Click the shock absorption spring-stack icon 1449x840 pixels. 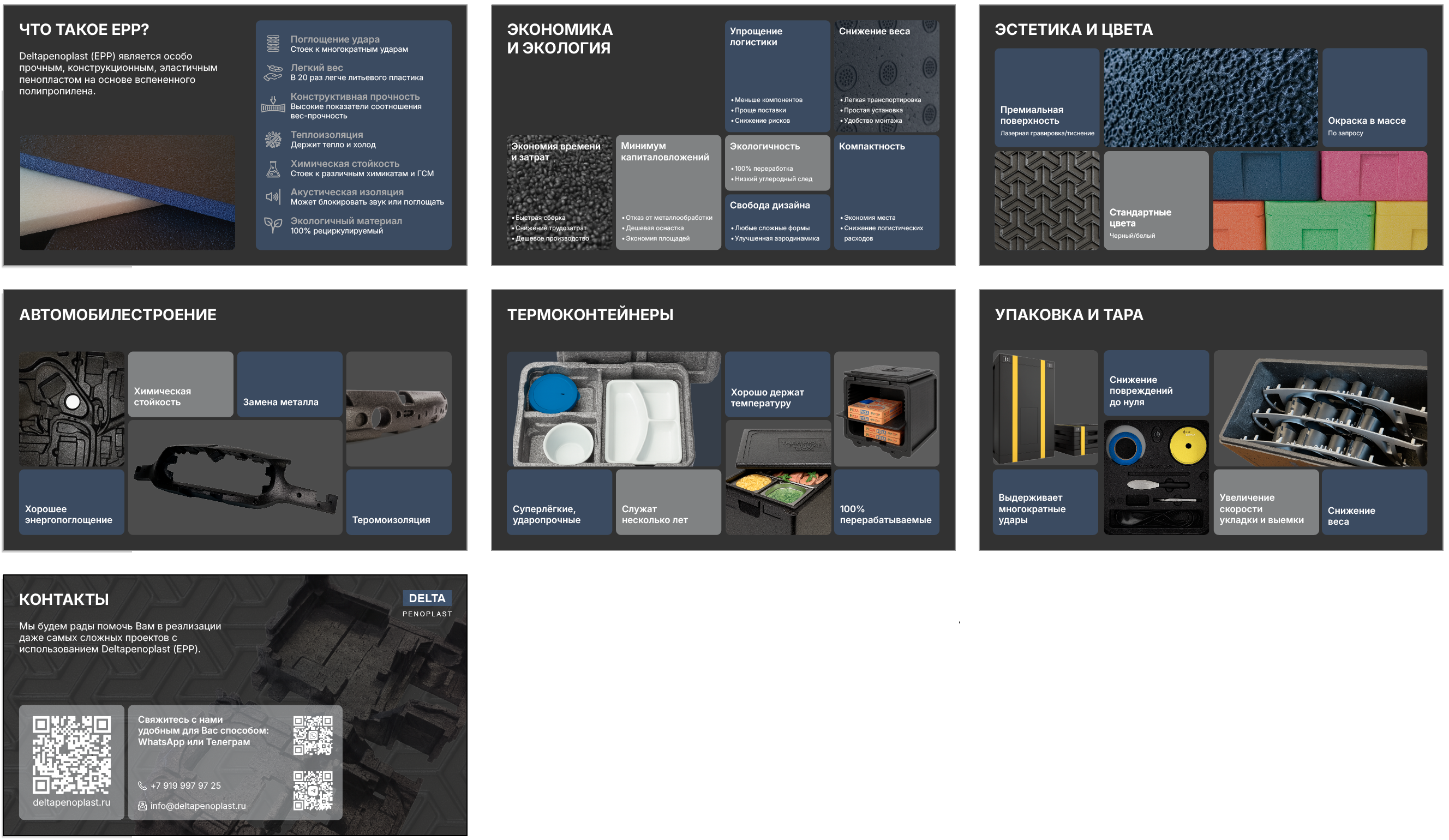pos(273,44)
